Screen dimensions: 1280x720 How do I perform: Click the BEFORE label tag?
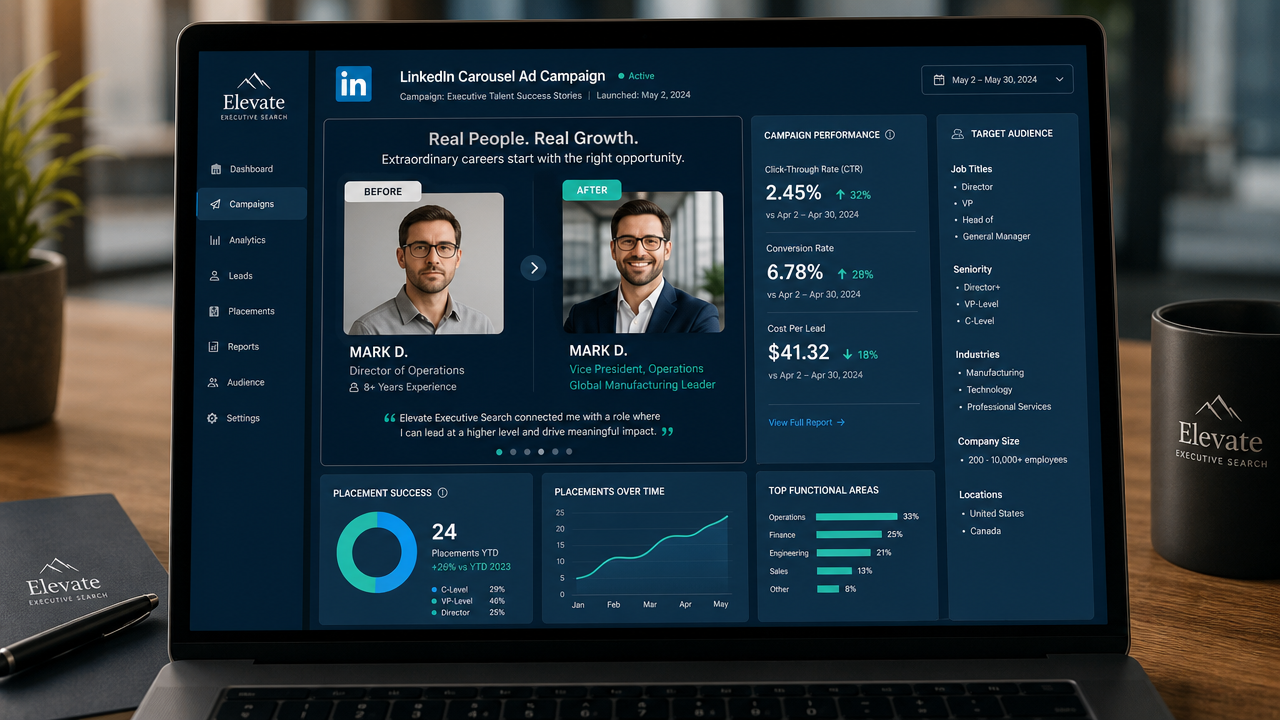(x=383, y=191)
